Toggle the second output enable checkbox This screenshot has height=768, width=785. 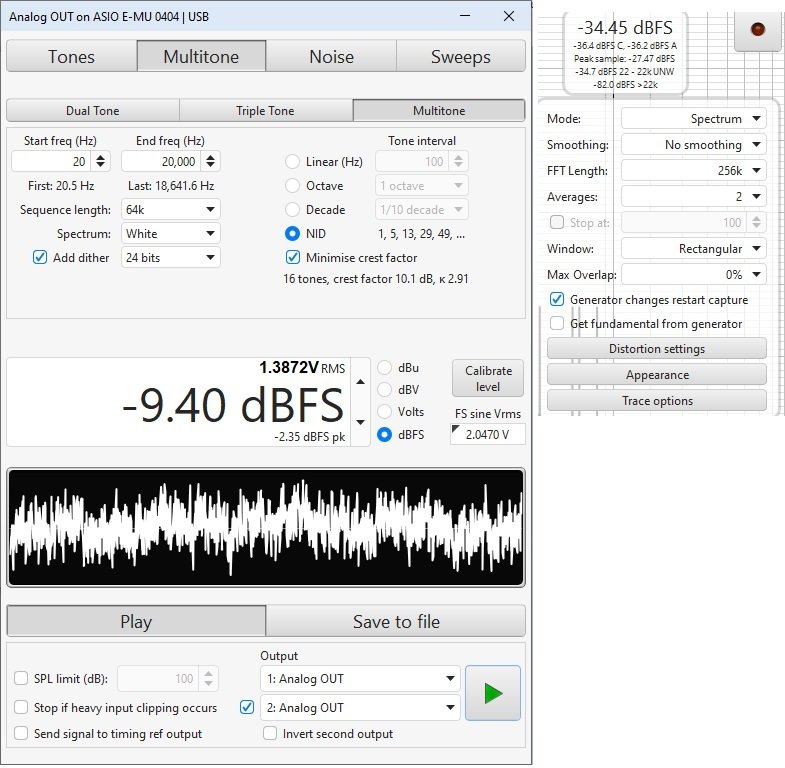[x=247, y=707]
